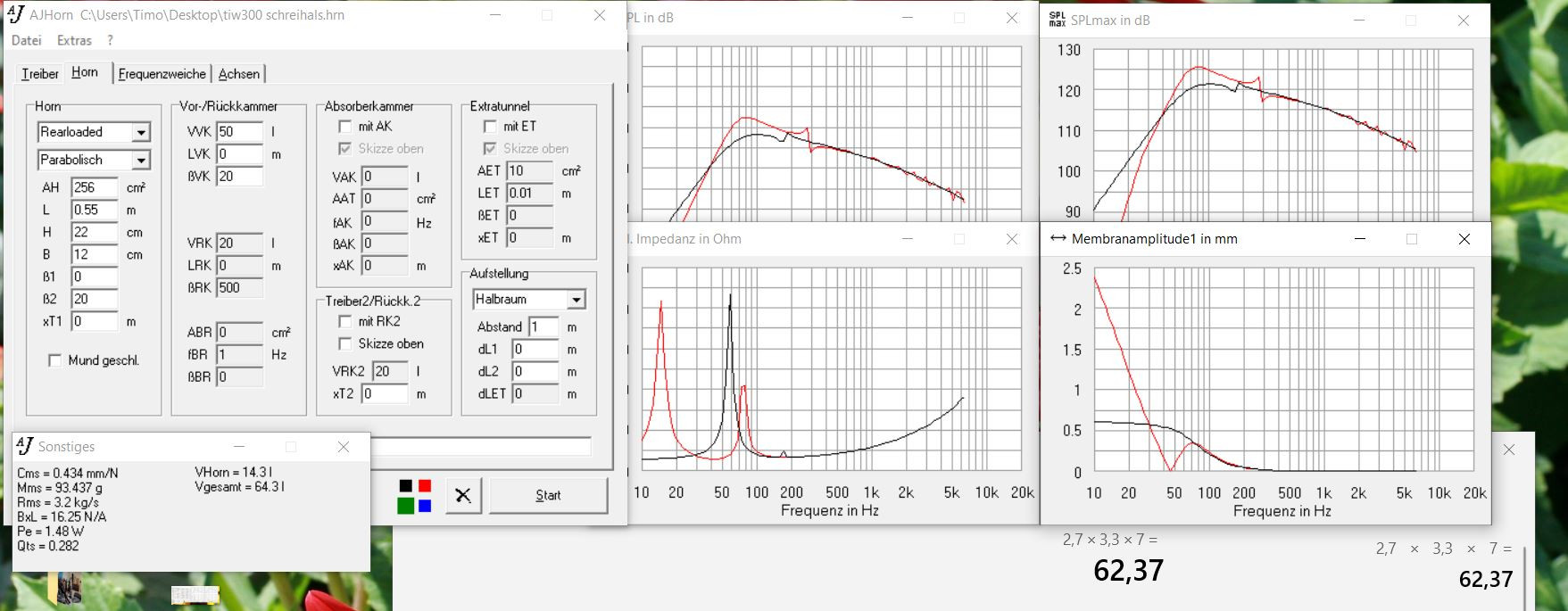1568x611 pixels.
Task: Click the AET input field
Action: pyautogui.click(x=530, y=170)
